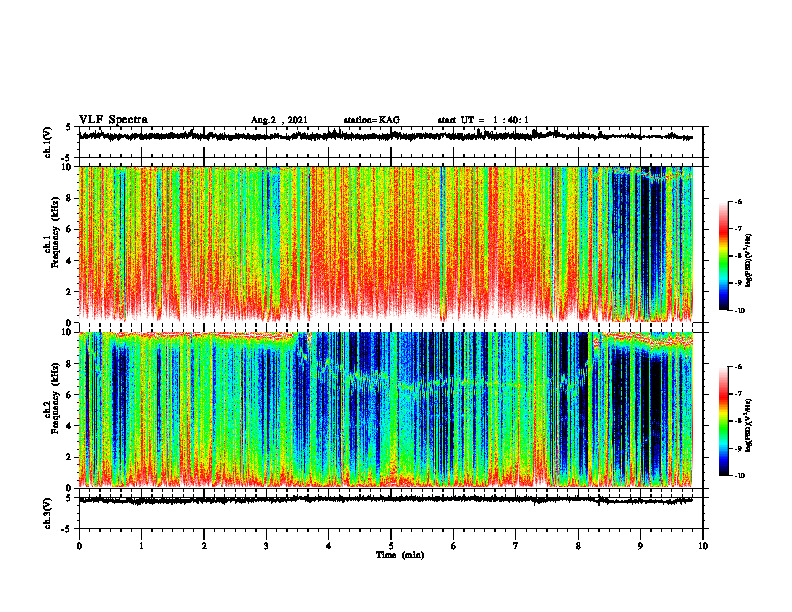Click the "-5" voltage tick of ch.3(V) panel
The height and width of the screenshot is (612, 792).
[x=66, y=529]
